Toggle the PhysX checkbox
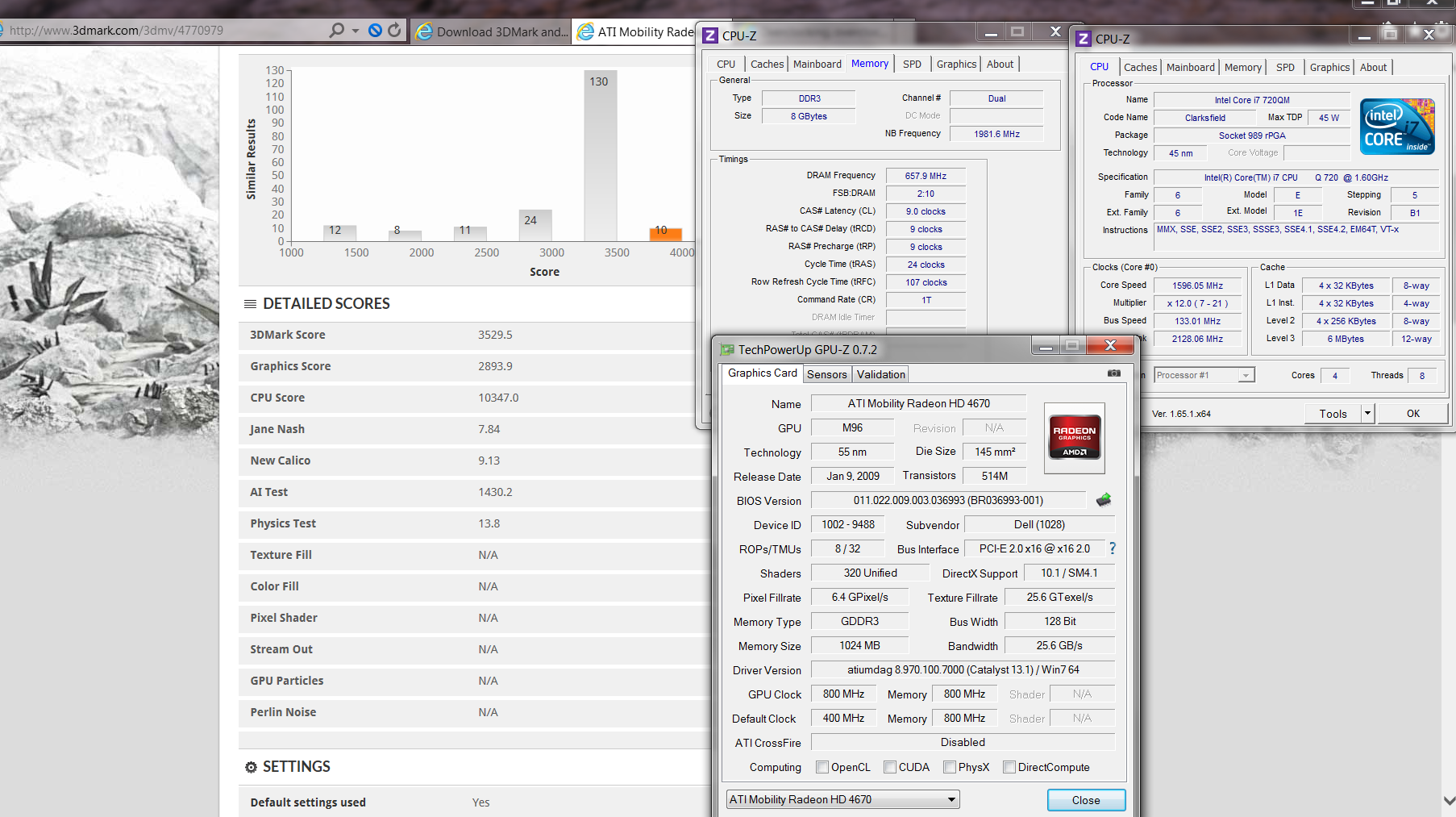Screen dimensions: 1456x817 pyautogui.click(x=950, y=767)
